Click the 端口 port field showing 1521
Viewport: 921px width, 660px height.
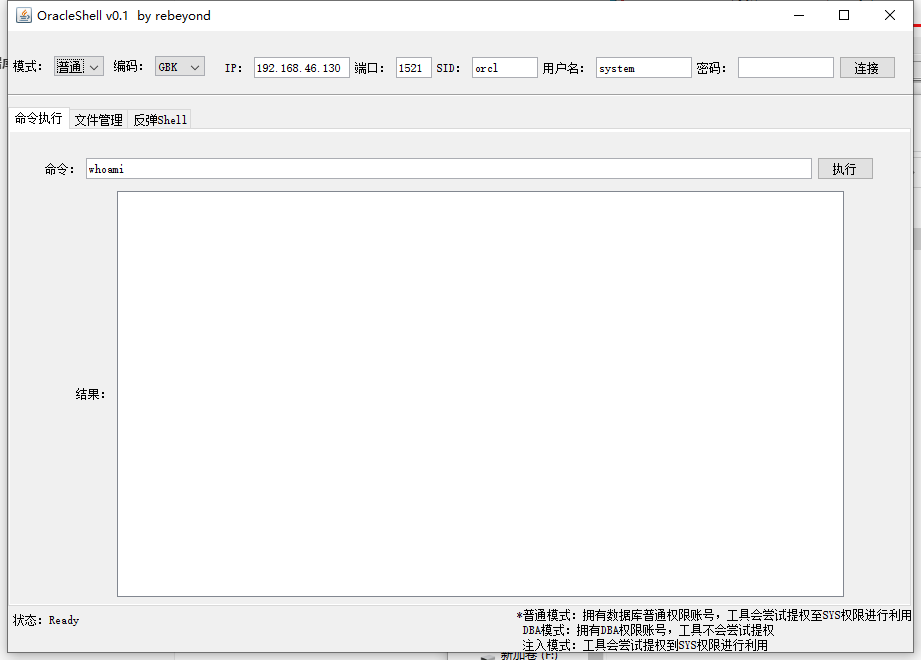(413, 68)
